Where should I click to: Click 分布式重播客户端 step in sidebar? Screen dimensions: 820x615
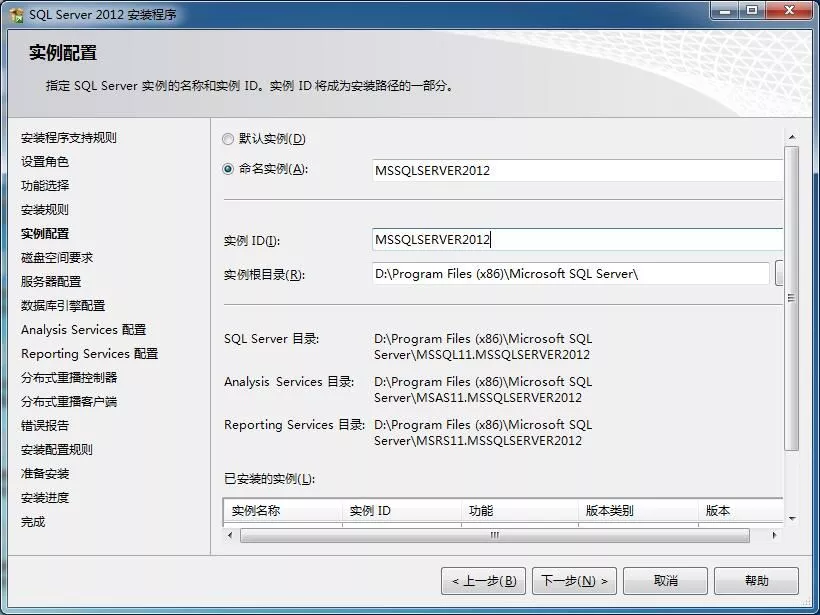tap(69, 402)
